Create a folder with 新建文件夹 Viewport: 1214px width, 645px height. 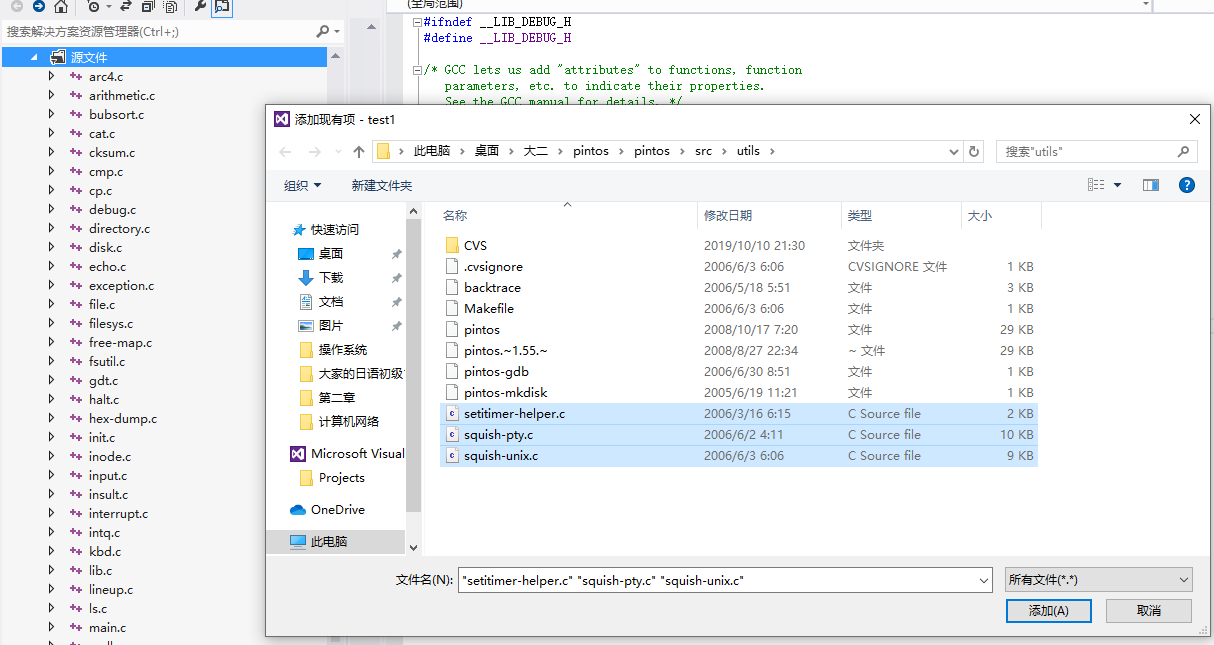(380, 184)
